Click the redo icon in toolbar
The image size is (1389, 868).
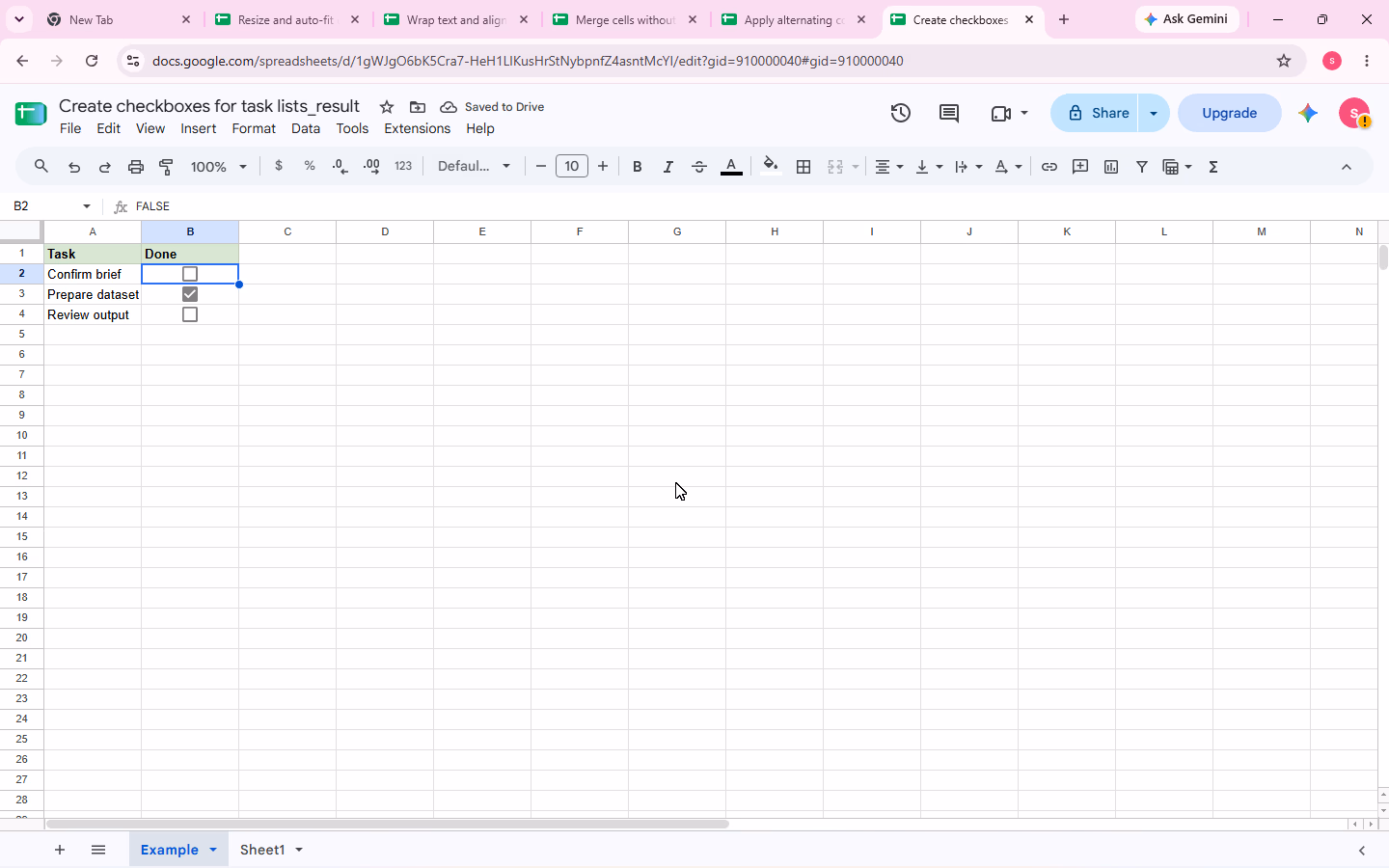pos(105,167)
